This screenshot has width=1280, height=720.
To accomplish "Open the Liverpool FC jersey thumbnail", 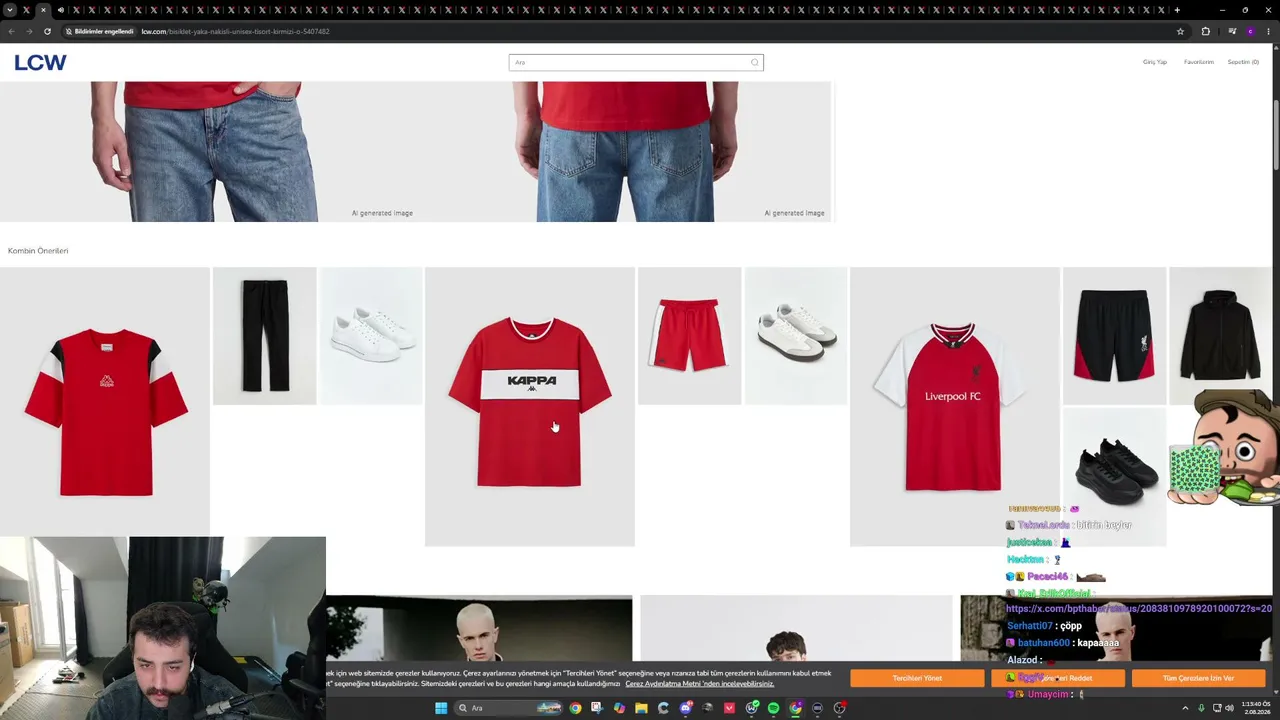I will (x=955, y=406).
